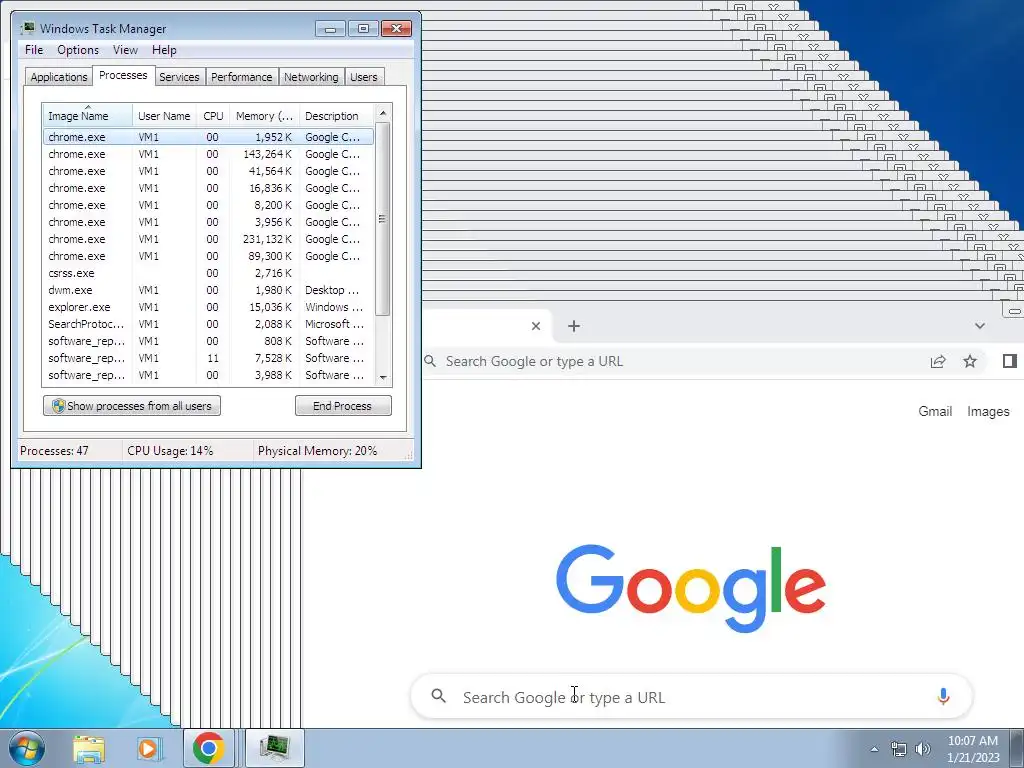Select chrome.exe using 1,952 K
Screen dimensions: 1024x768
click(208, 137)
